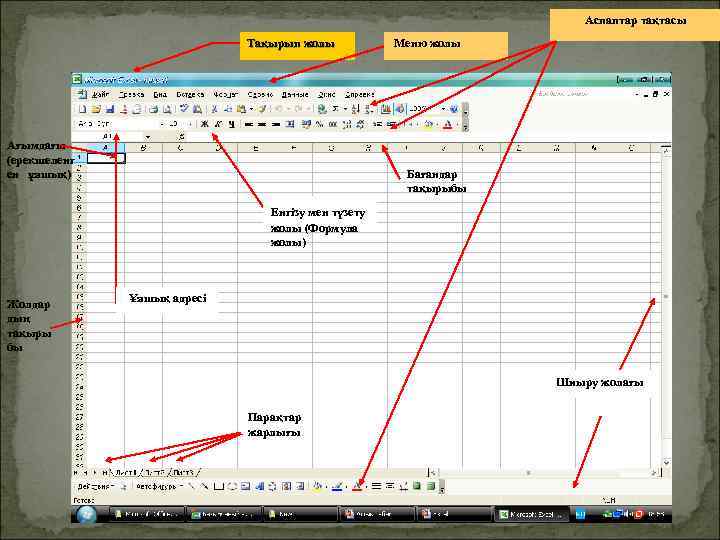Toggle Italic (К) formatting
The height and width of the screenshot is (540, 720).
(218, 124)
